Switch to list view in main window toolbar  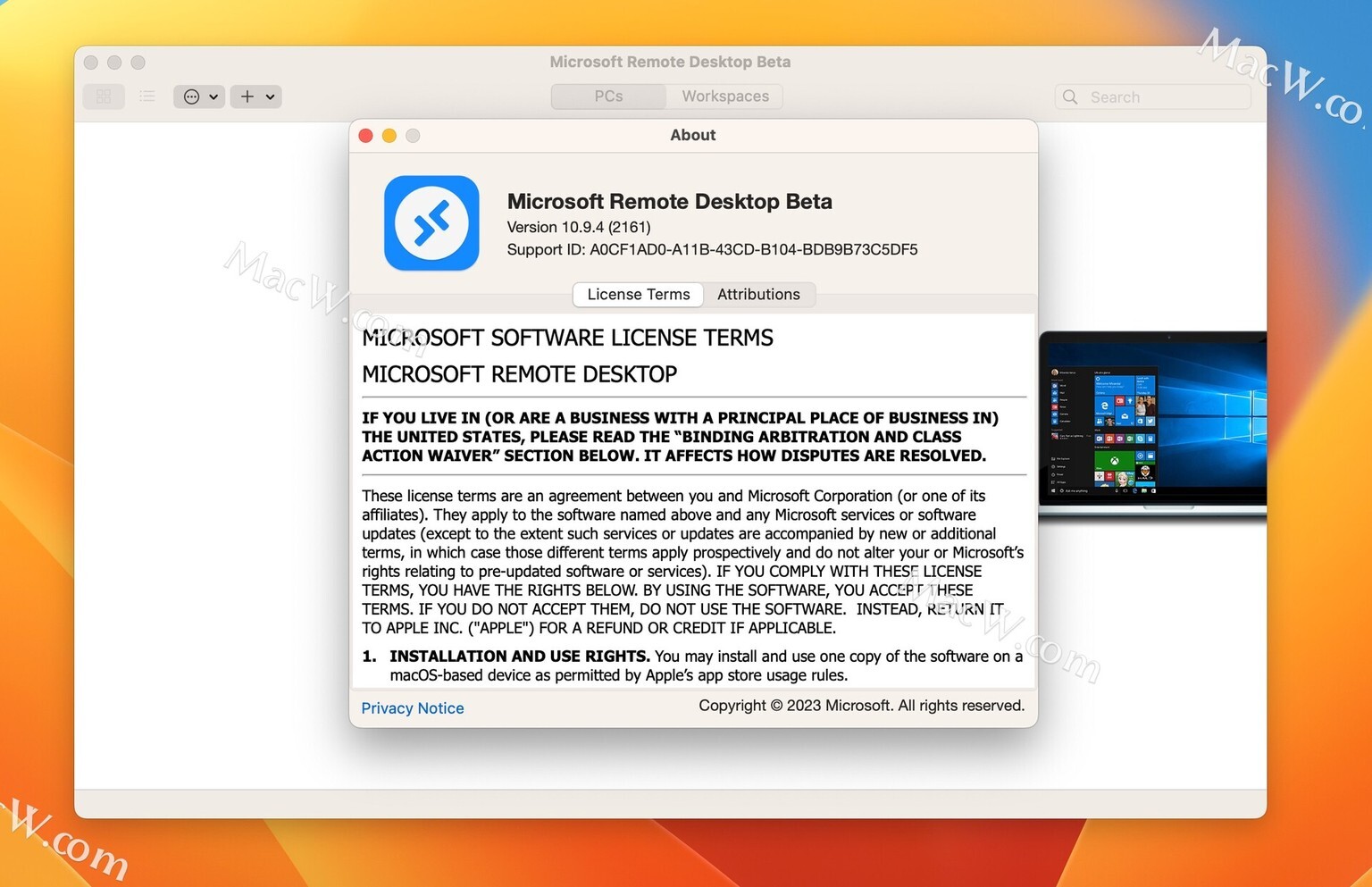[147, 96]
